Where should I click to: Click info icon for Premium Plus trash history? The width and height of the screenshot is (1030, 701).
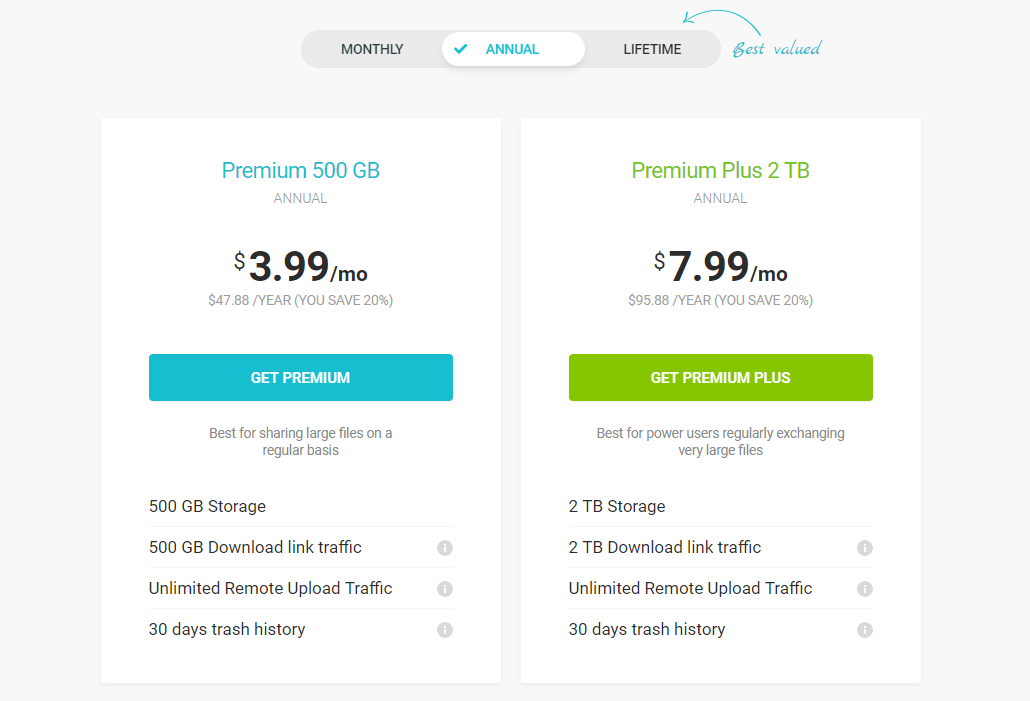[865, 630]
